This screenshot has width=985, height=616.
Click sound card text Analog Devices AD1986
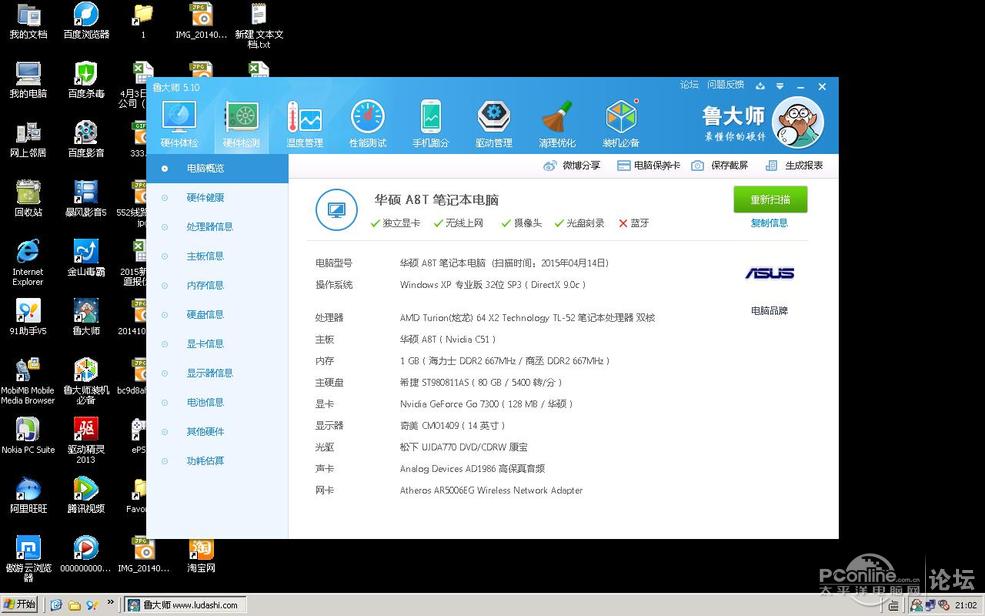click(472, 468)
